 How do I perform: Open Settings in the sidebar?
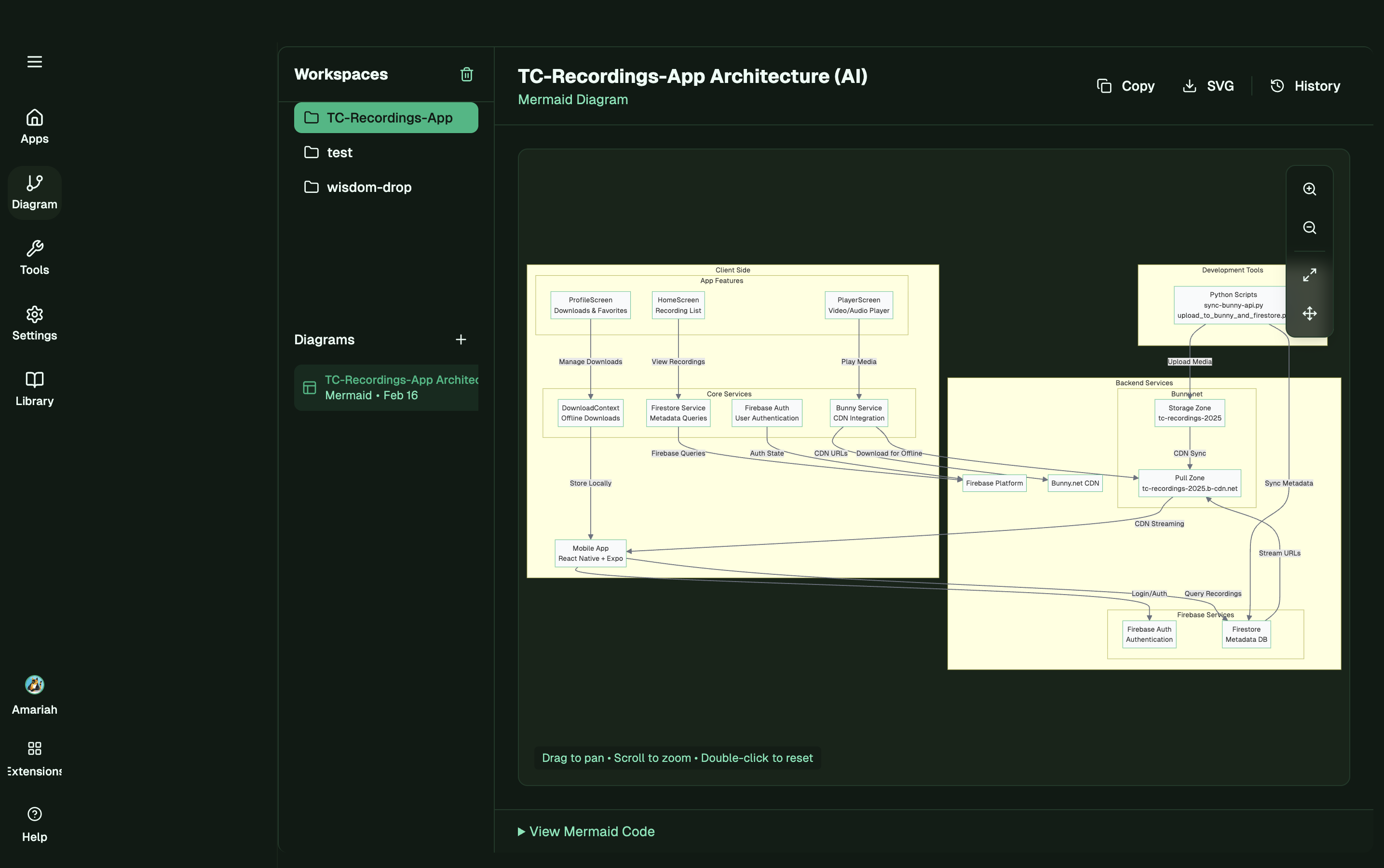click(x=34, y=323)
